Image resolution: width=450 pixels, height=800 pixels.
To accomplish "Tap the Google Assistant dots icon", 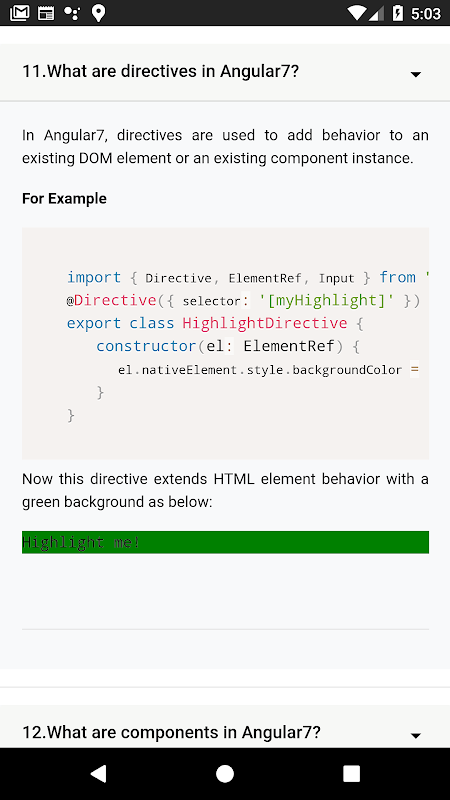I will click(72, 13).
